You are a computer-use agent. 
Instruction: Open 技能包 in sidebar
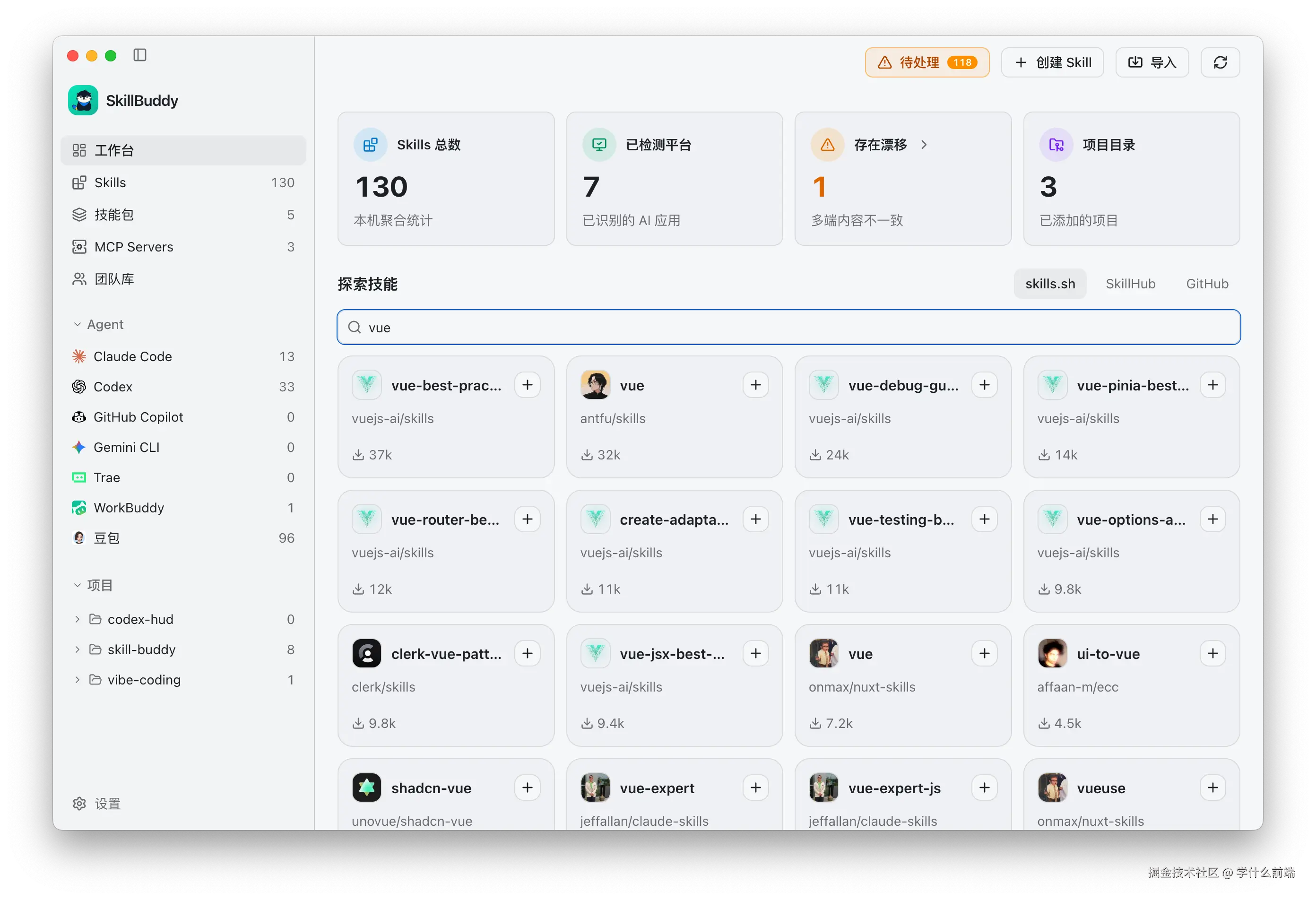click(183, 215)
